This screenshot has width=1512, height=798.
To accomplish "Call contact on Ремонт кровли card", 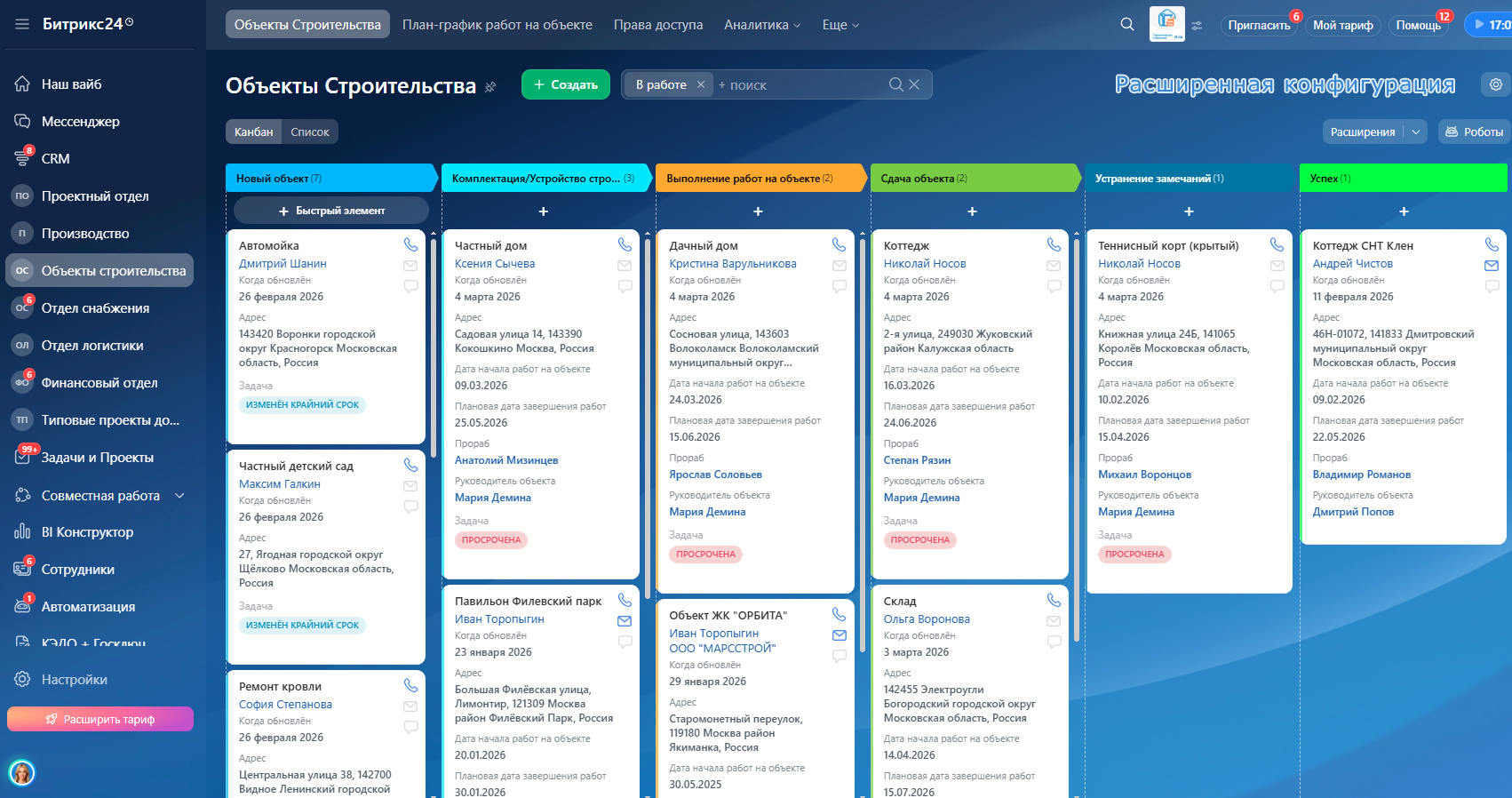I will click(x=410, y=685).
